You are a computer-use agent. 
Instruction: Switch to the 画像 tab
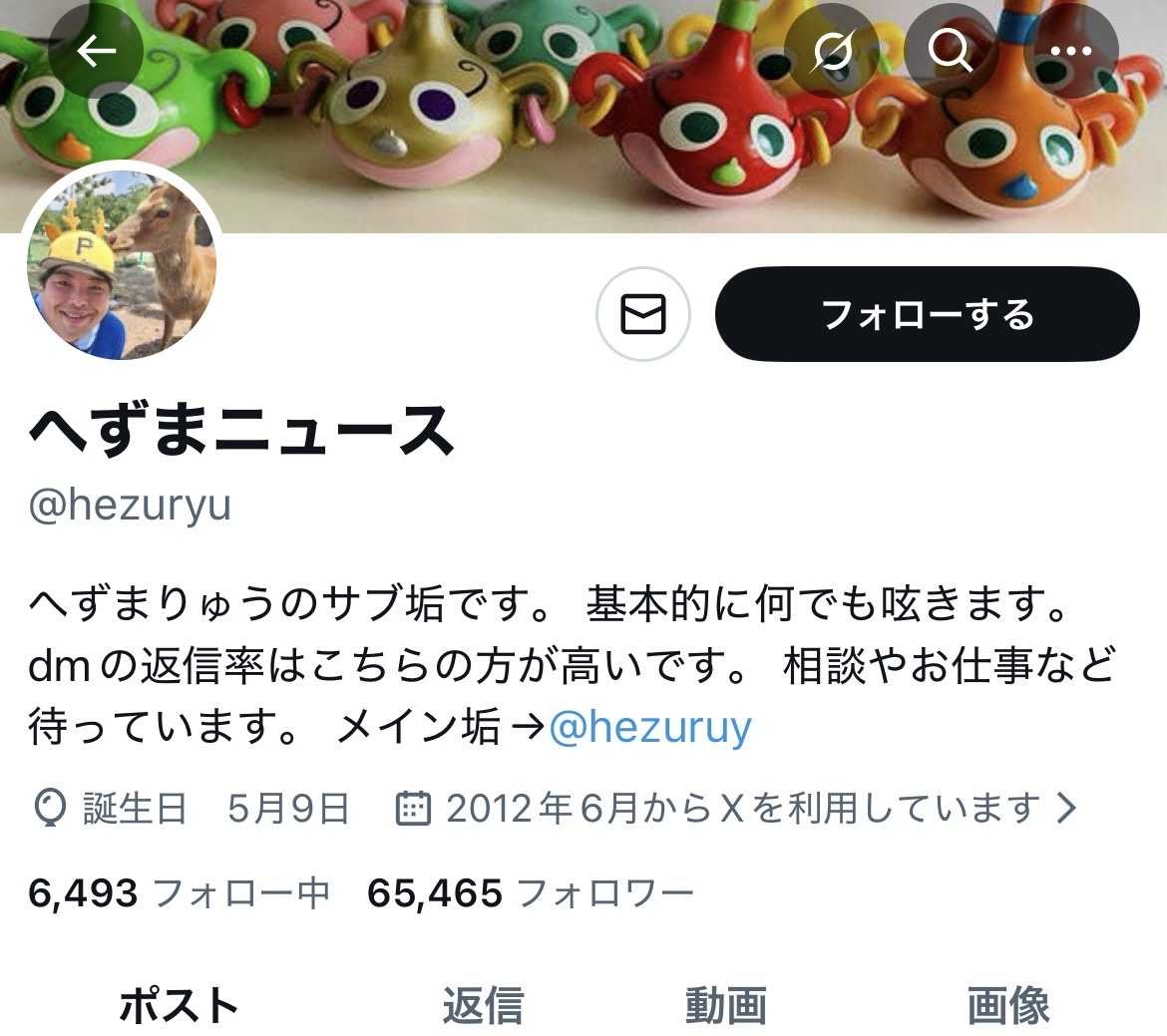tap(1008, 1005)
